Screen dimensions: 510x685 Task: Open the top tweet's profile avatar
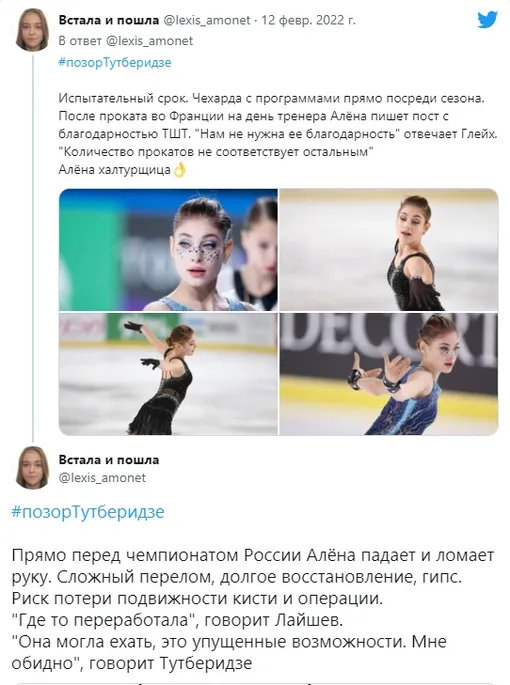pyautogui.click(x=33, y=30)
